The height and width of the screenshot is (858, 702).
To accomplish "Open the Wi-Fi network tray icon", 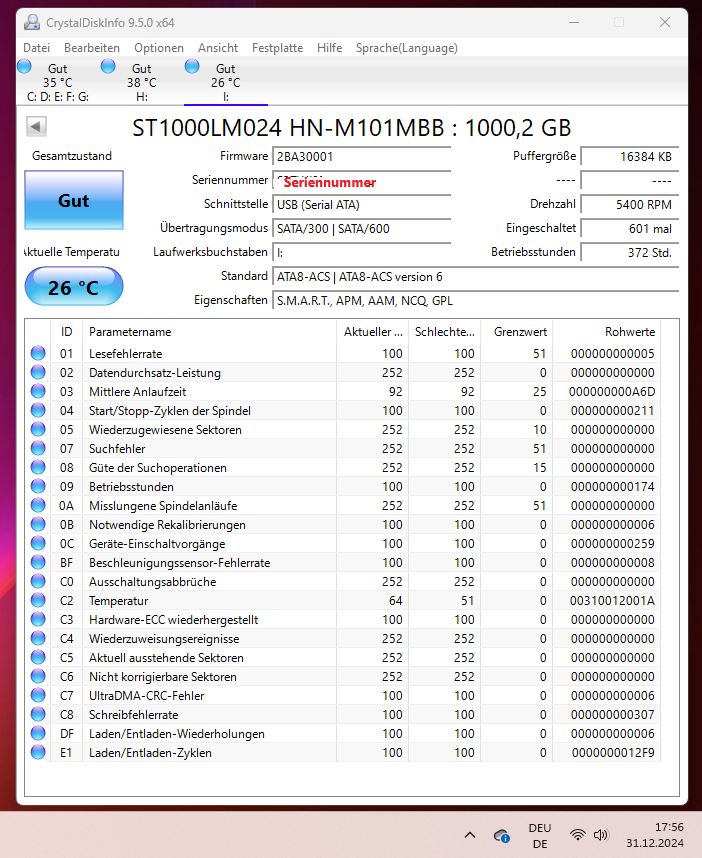I will tap(577, 834).
